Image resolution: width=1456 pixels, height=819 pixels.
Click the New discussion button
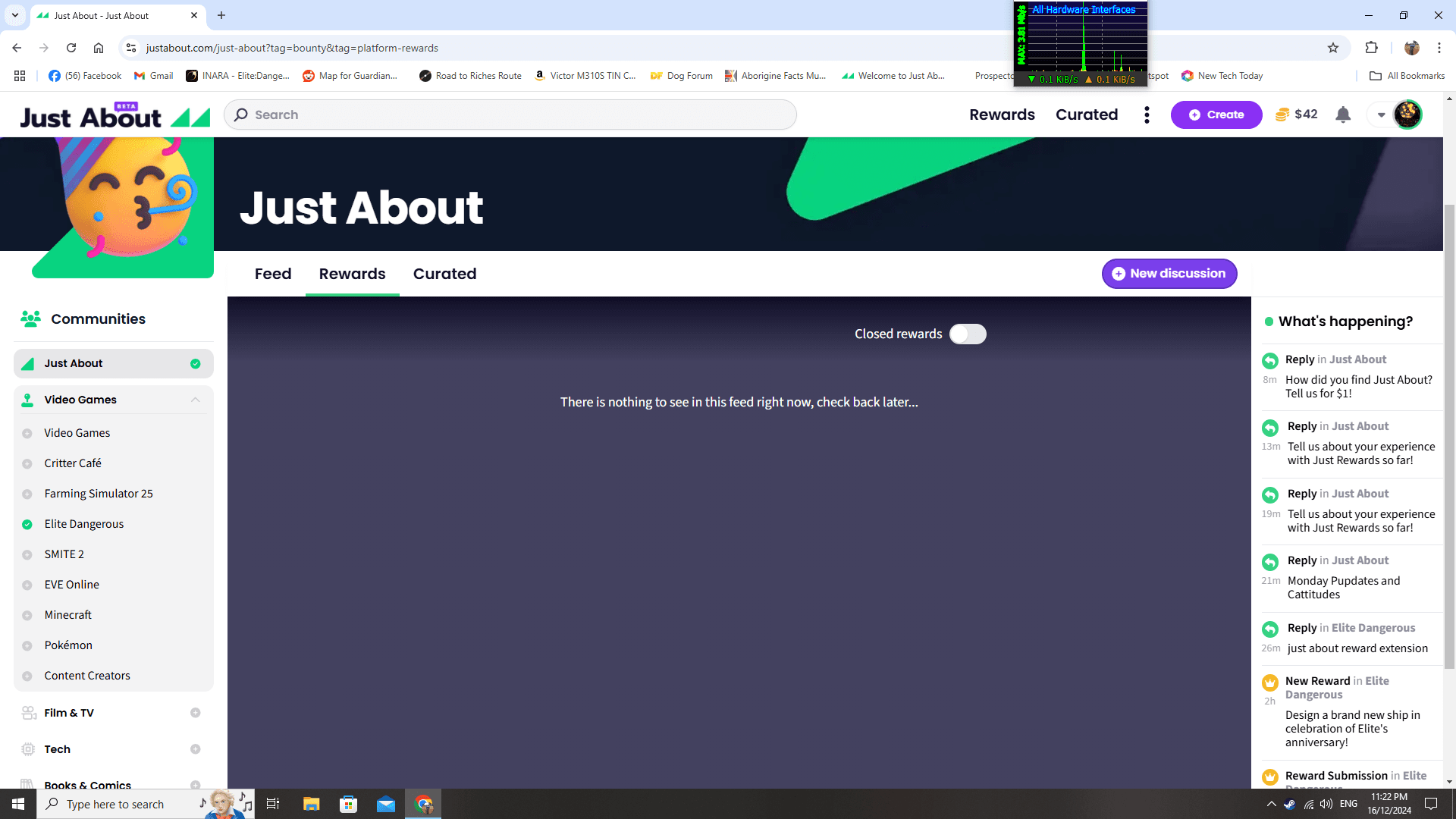pos(1169,274)
